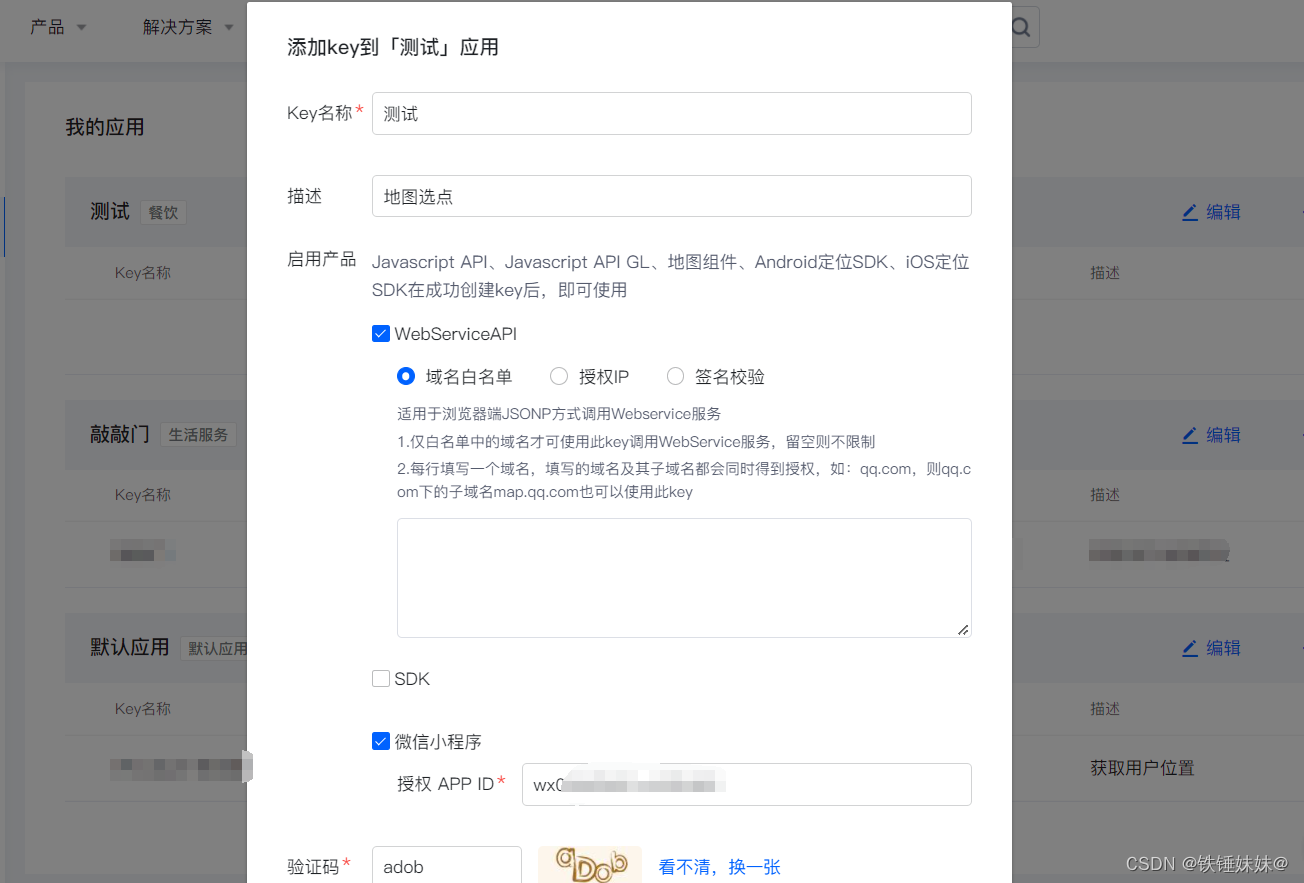
Task: Click 获取用户位置 description text
Action: [x=1142, y=768]
